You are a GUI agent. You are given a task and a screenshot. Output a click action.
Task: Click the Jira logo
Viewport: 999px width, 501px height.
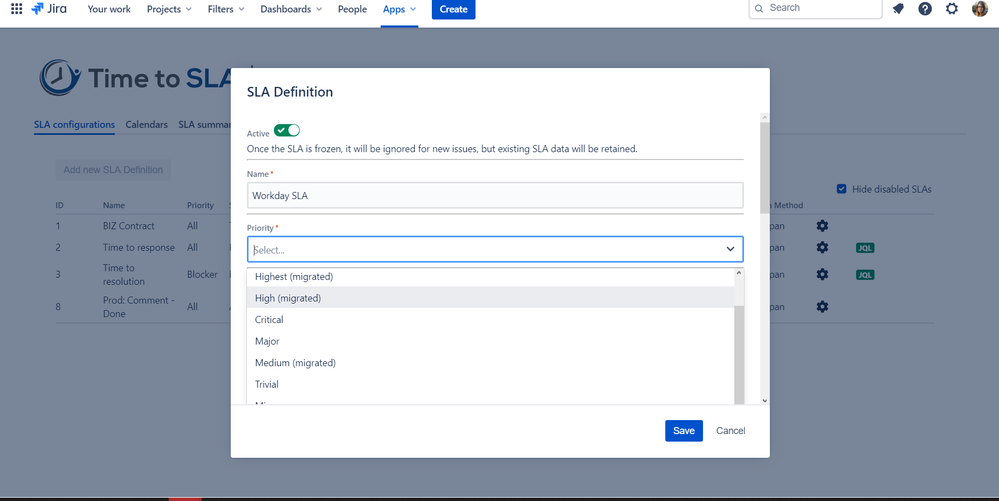click(x=49, y=9)
